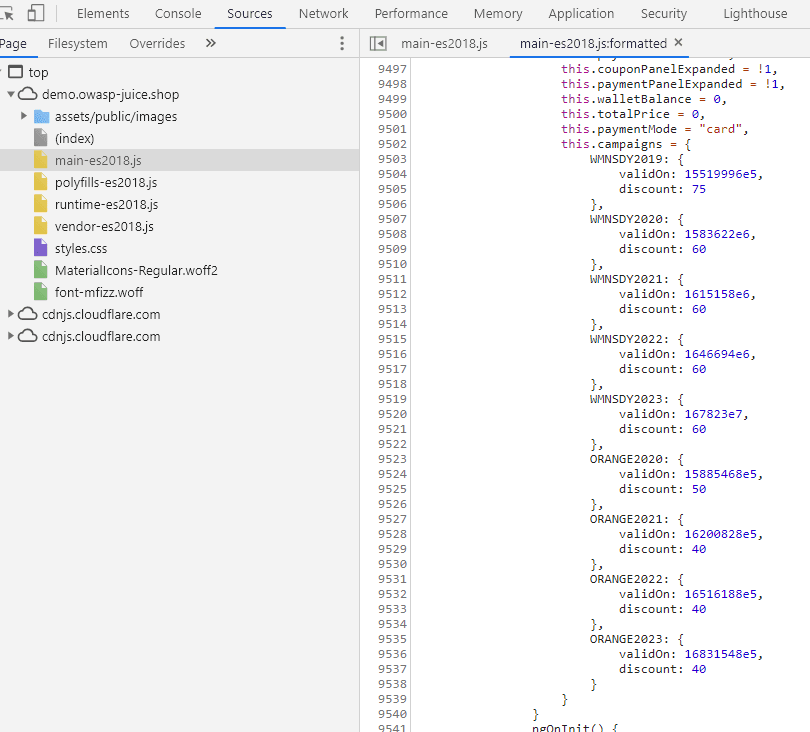The width and height of the screenshot is (810, 732).
Task: Open the Security tab
Action: point(664,13)
